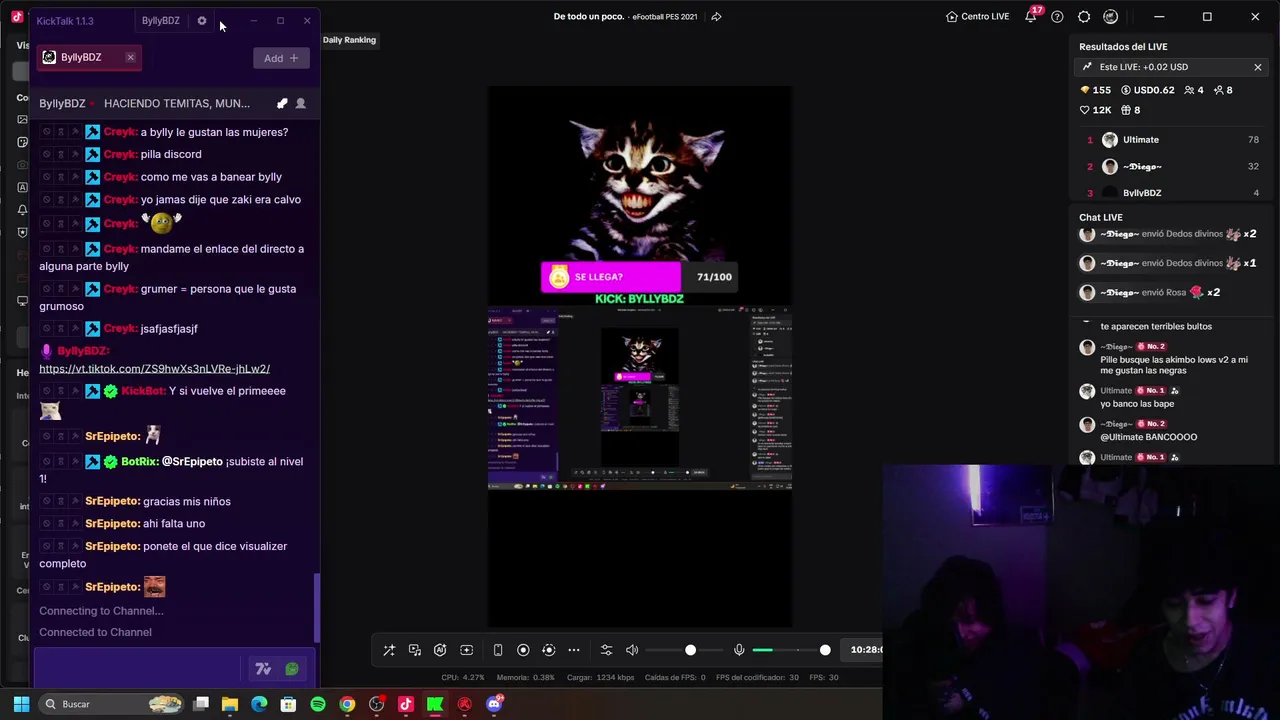Click the KickBot username in chat

click(x=143, y=391)
